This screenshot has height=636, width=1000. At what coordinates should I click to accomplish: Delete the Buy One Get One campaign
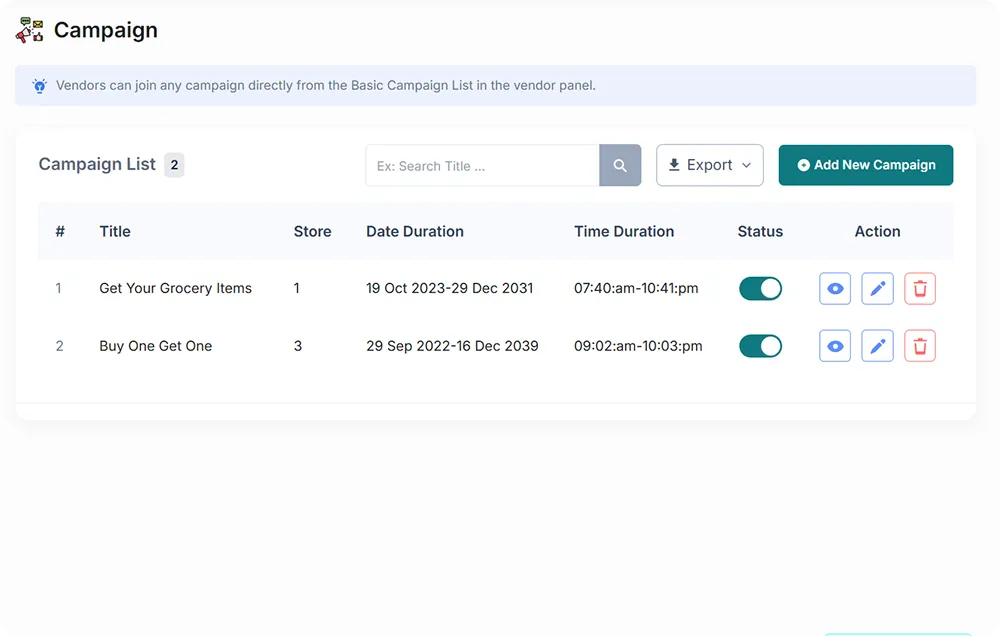coord(920,346)
